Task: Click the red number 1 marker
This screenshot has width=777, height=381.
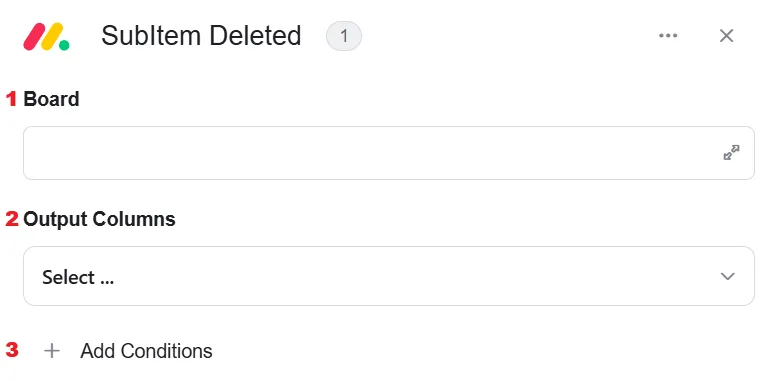Action: (11, 99)
